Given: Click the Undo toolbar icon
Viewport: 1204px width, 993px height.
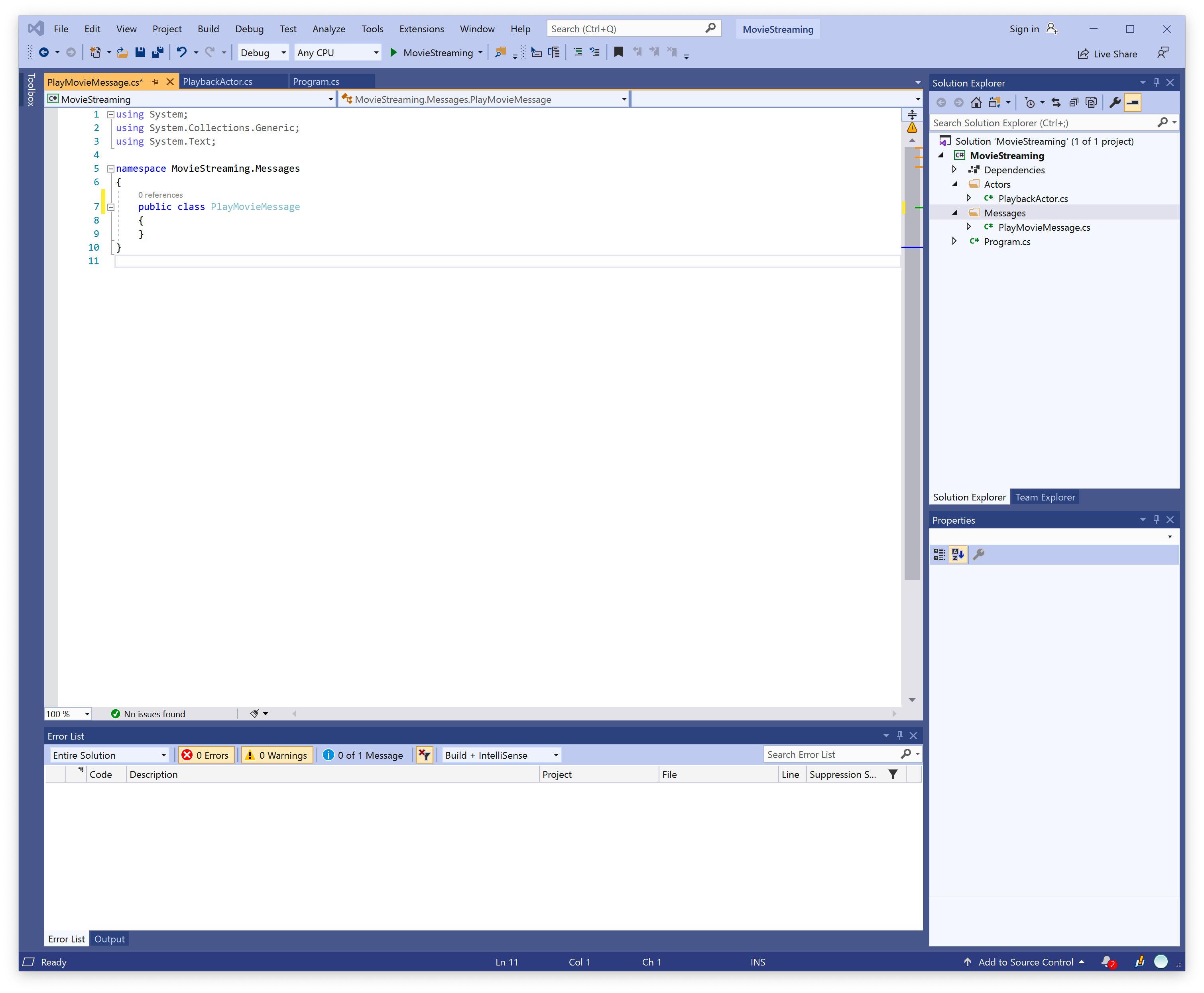Looking at the screenshot, I should point(181,53).
